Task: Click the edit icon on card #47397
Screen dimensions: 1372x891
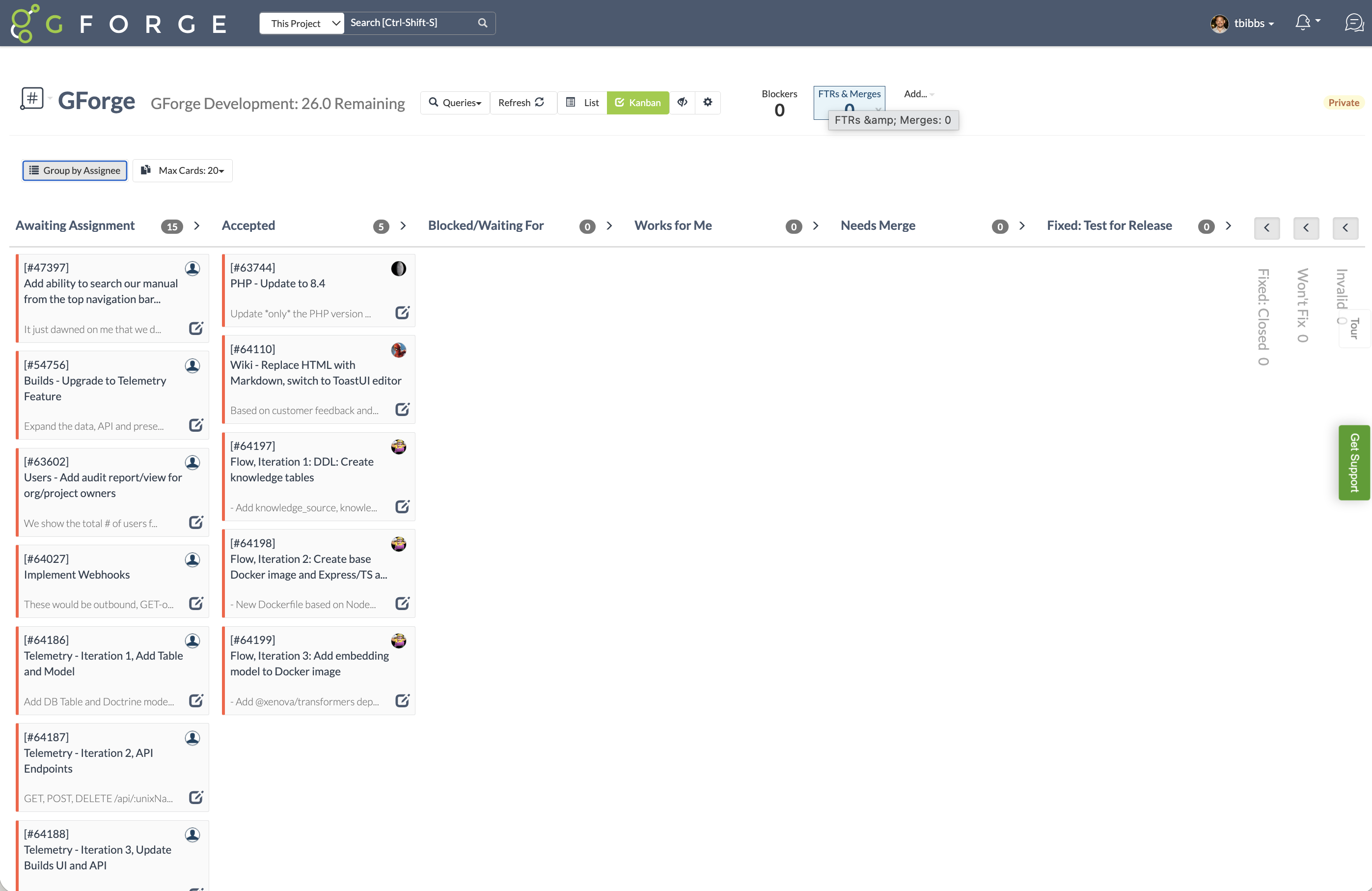Action: 196,329
